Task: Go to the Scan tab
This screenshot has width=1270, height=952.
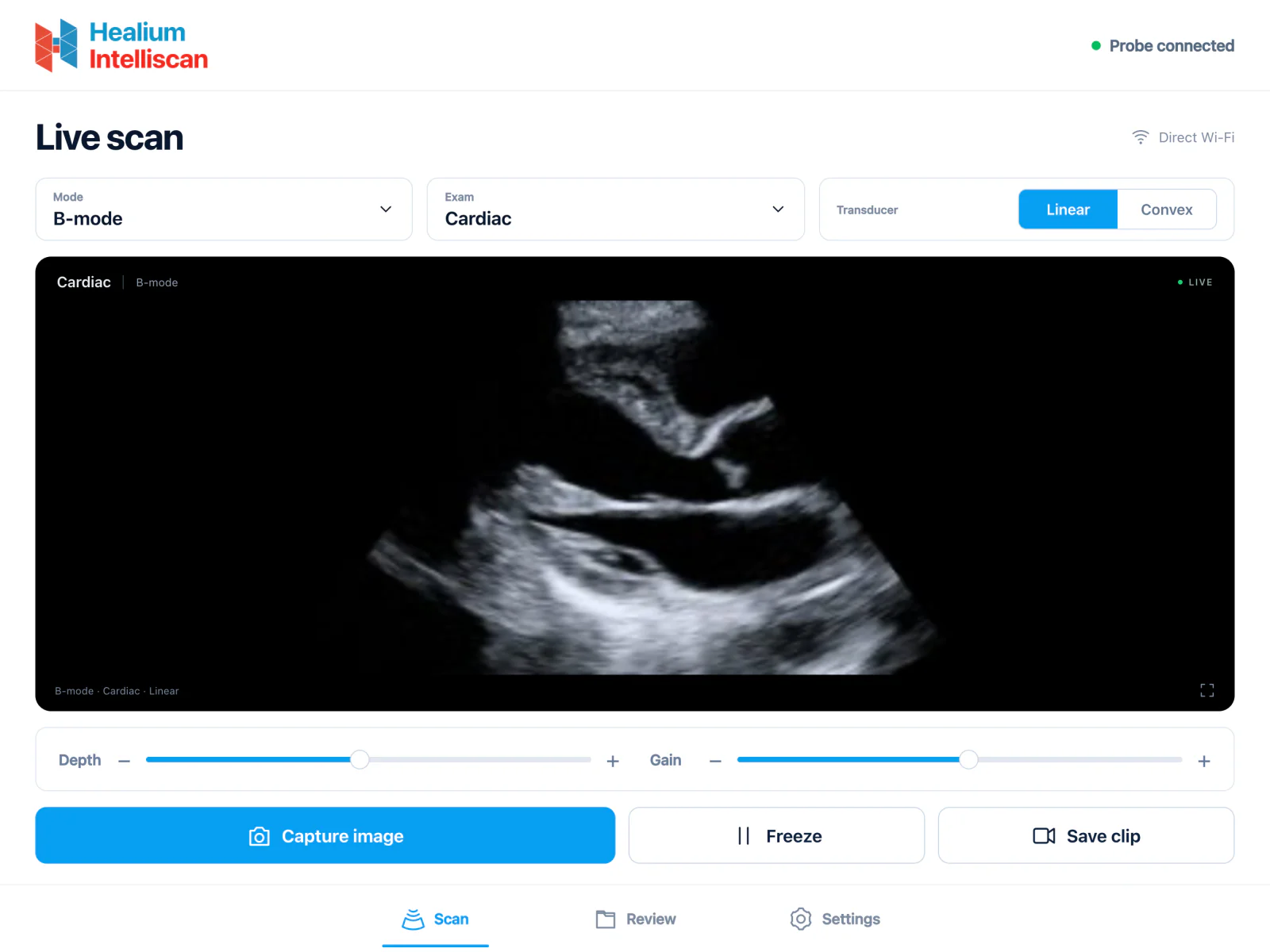Action: click(x=436, y=919)
